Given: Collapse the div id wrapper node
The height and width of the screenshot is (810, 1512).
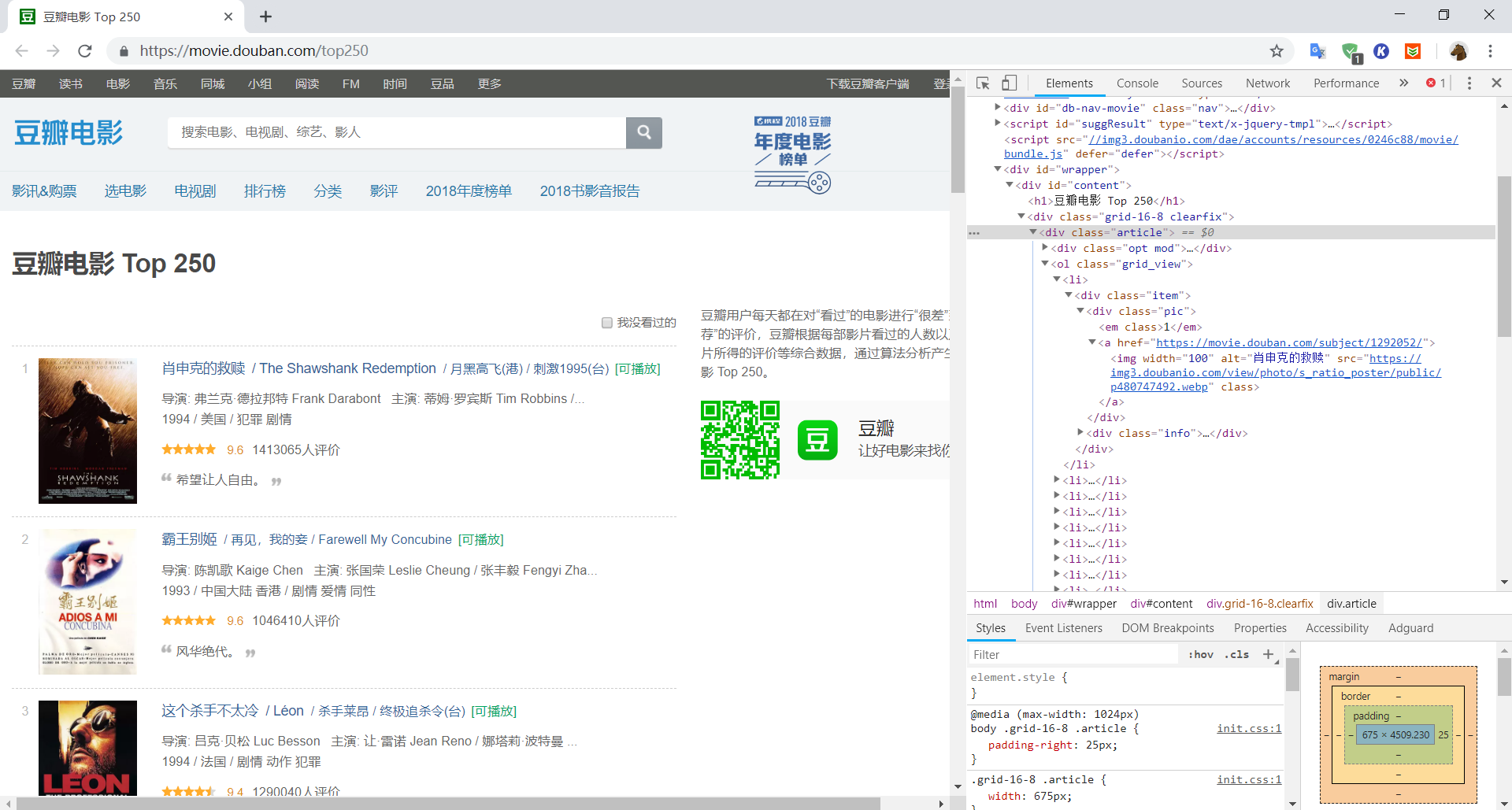Looking at the screenshot, I should pos(997,169).
